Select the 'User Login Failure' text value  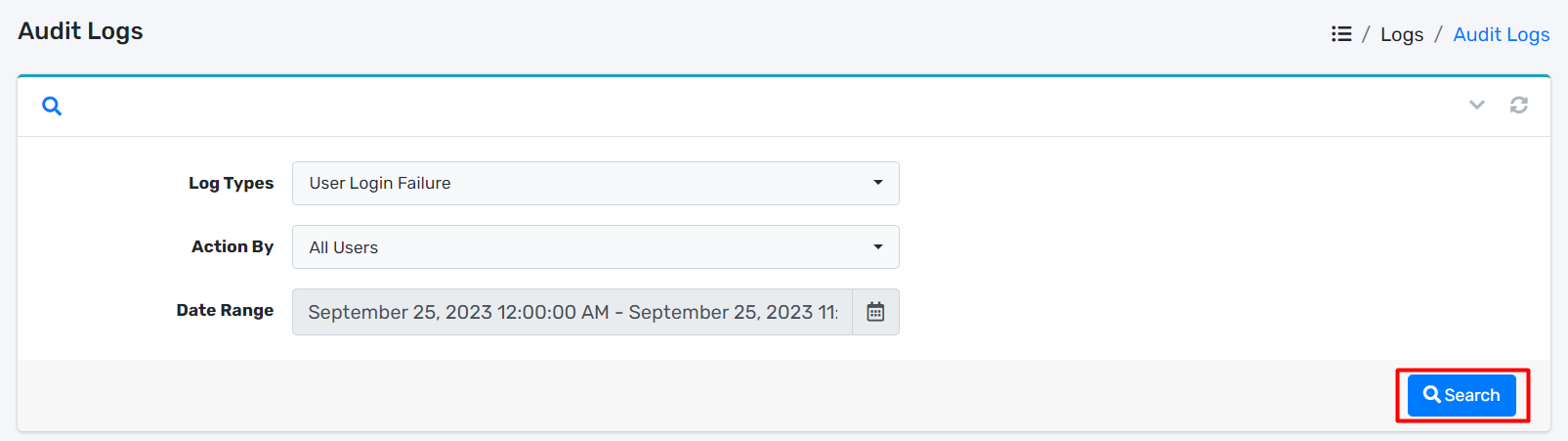[380, 183]
